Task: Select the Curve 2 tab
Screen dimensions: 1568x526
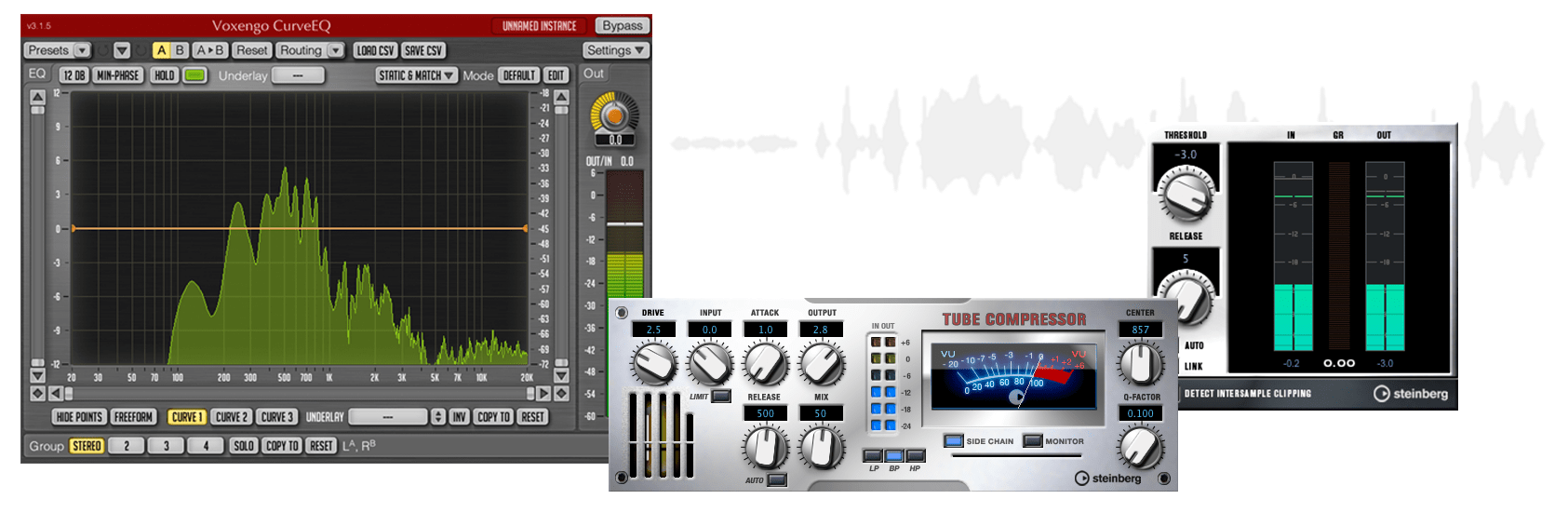Action: coord(231,417)
